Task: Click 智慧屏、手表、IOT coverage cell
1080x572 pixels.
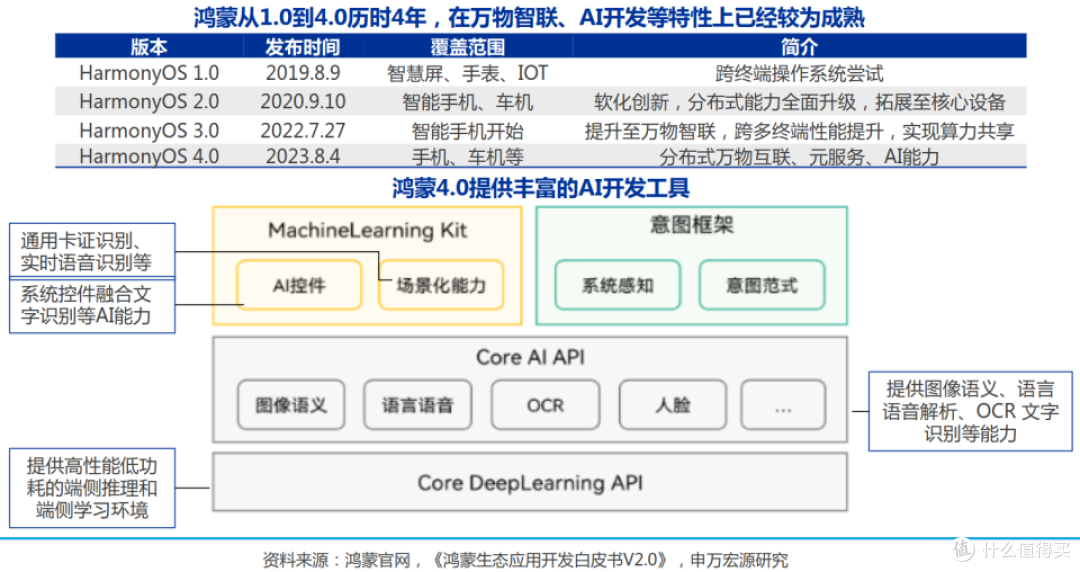Action: click(468, 73)
